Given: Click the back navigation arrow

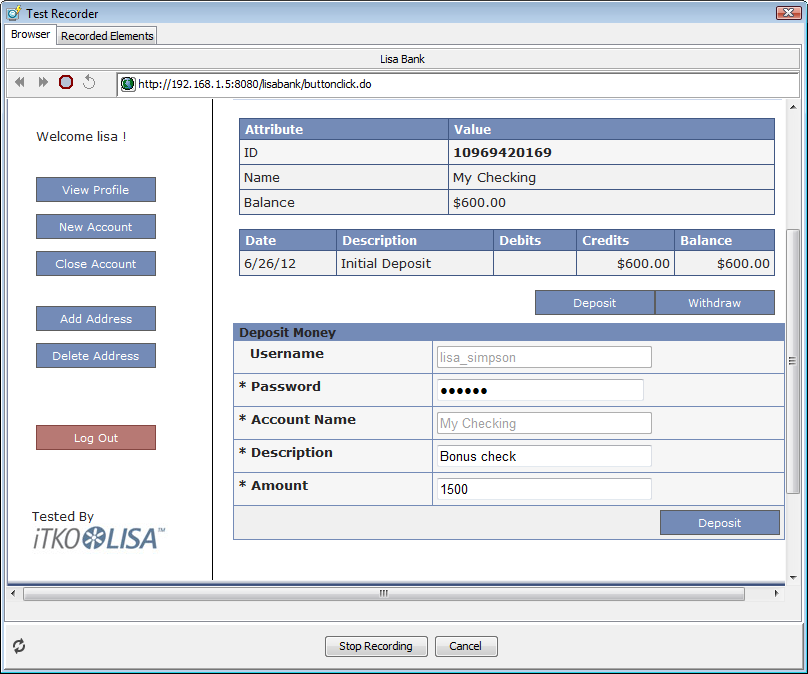Looking at the screenshot, I should [18, 83].
